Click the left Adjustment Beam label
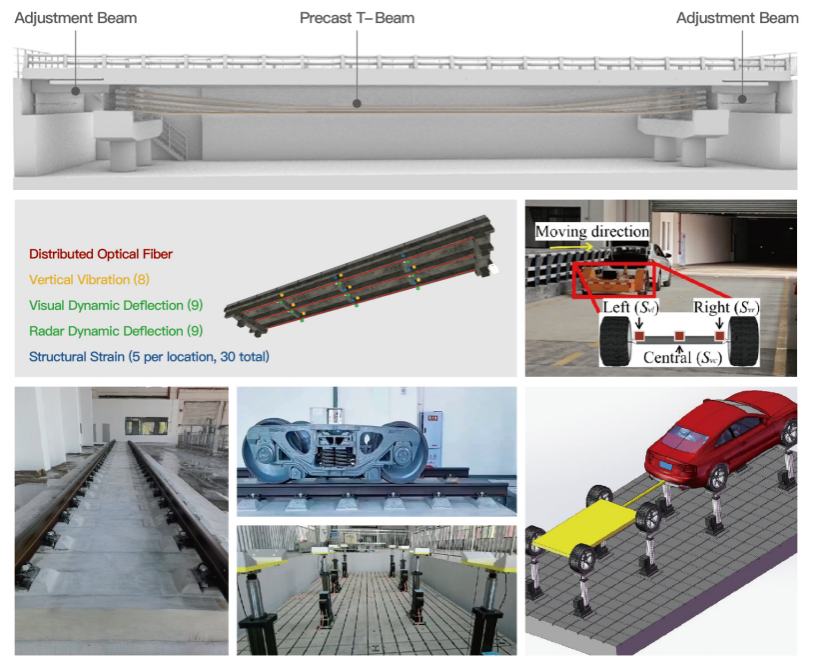The image size is (818, 665). click(x=76, y=18)
